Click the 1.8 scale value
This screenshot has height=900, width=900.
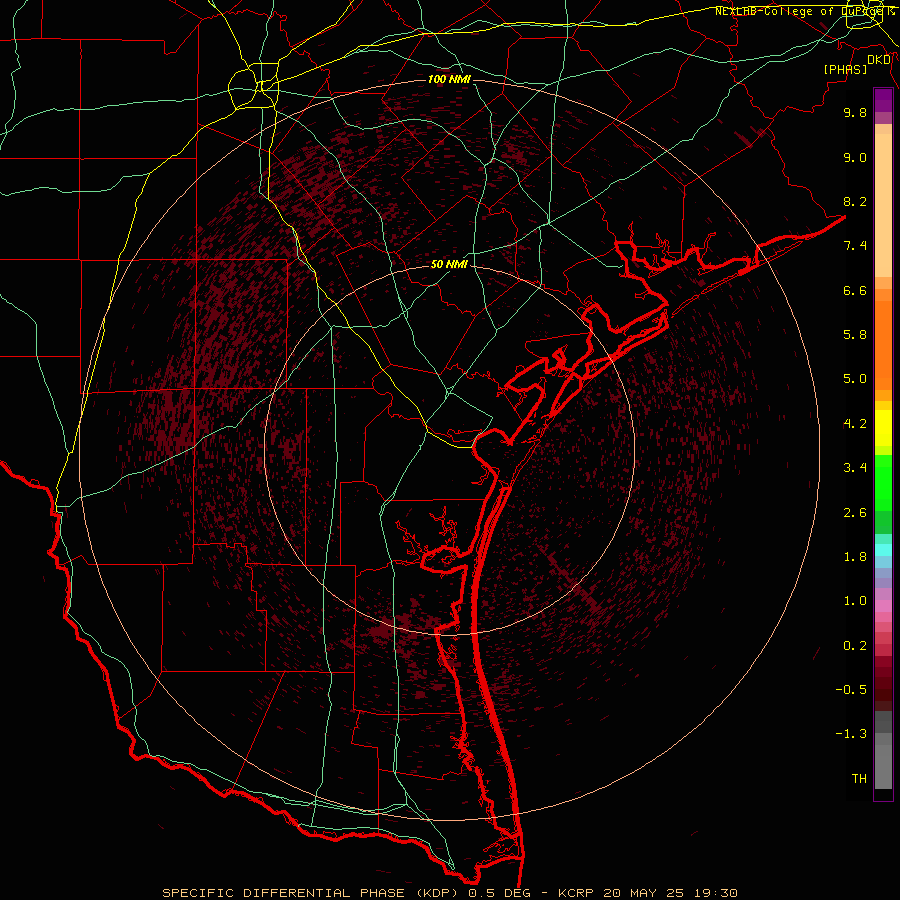coord(855,557)
